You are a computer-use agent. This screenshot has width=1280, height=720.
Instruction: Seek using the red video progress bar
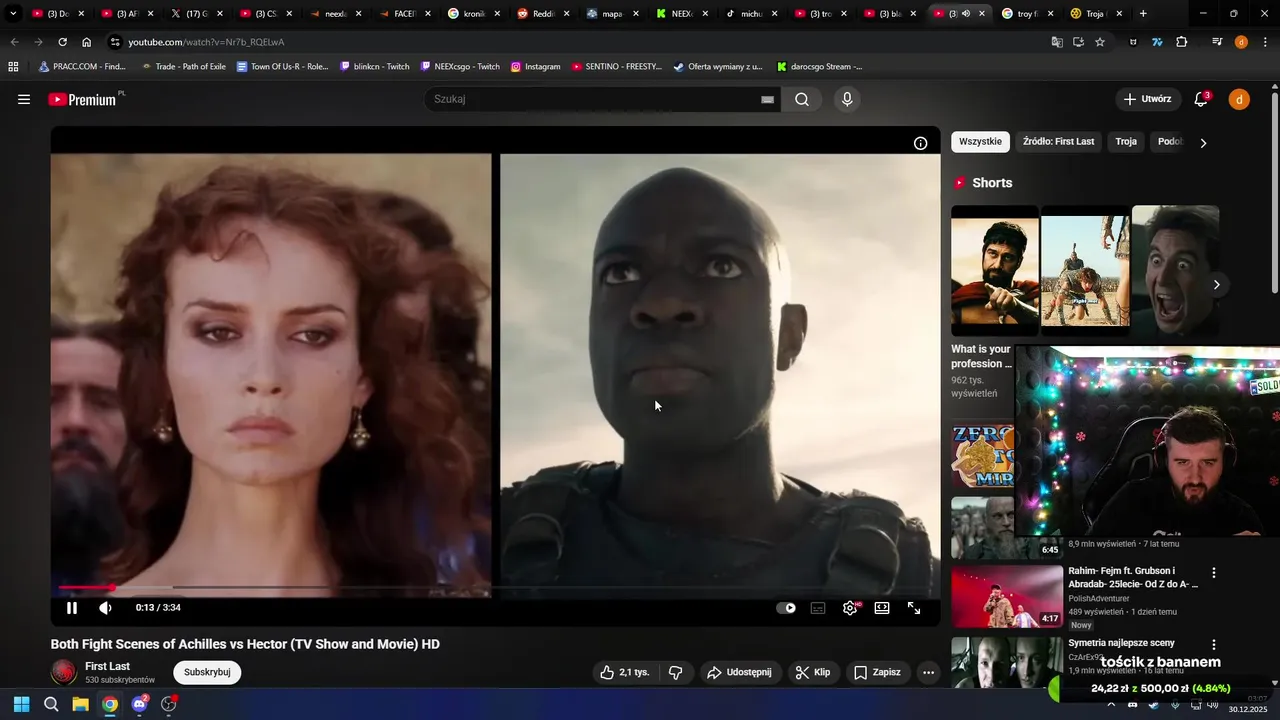click(x=496, y=588)
